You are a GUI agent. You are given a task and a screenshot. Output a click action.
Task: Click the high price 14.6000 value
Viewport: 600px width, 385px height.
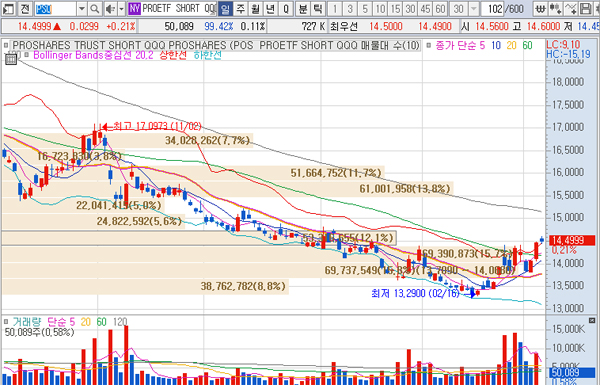(543, 26)
